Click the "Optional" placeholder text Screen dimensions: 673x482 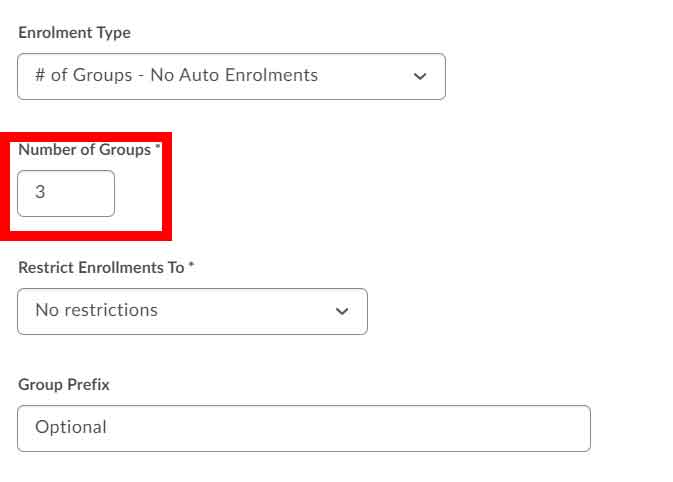[70, 428]
